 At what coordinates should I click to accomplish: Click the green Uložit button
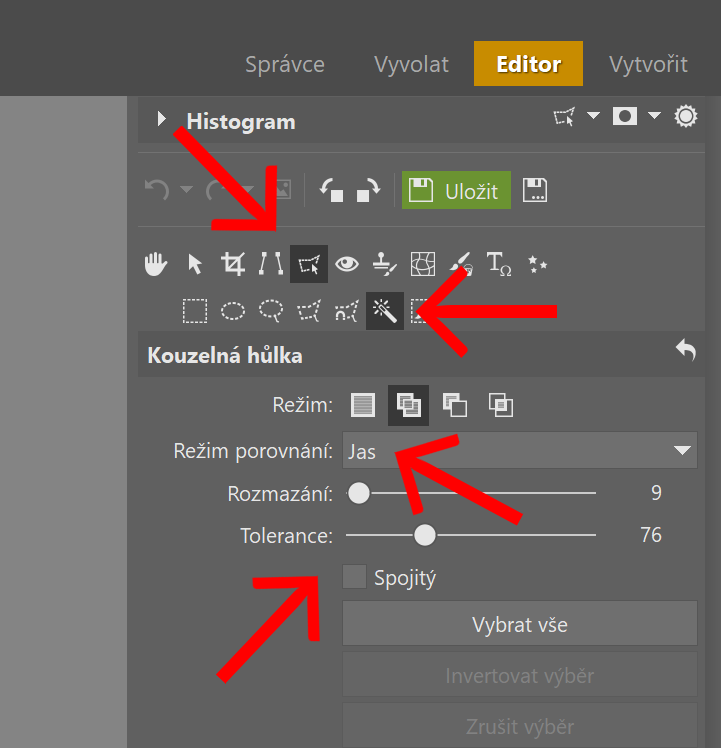456,190
